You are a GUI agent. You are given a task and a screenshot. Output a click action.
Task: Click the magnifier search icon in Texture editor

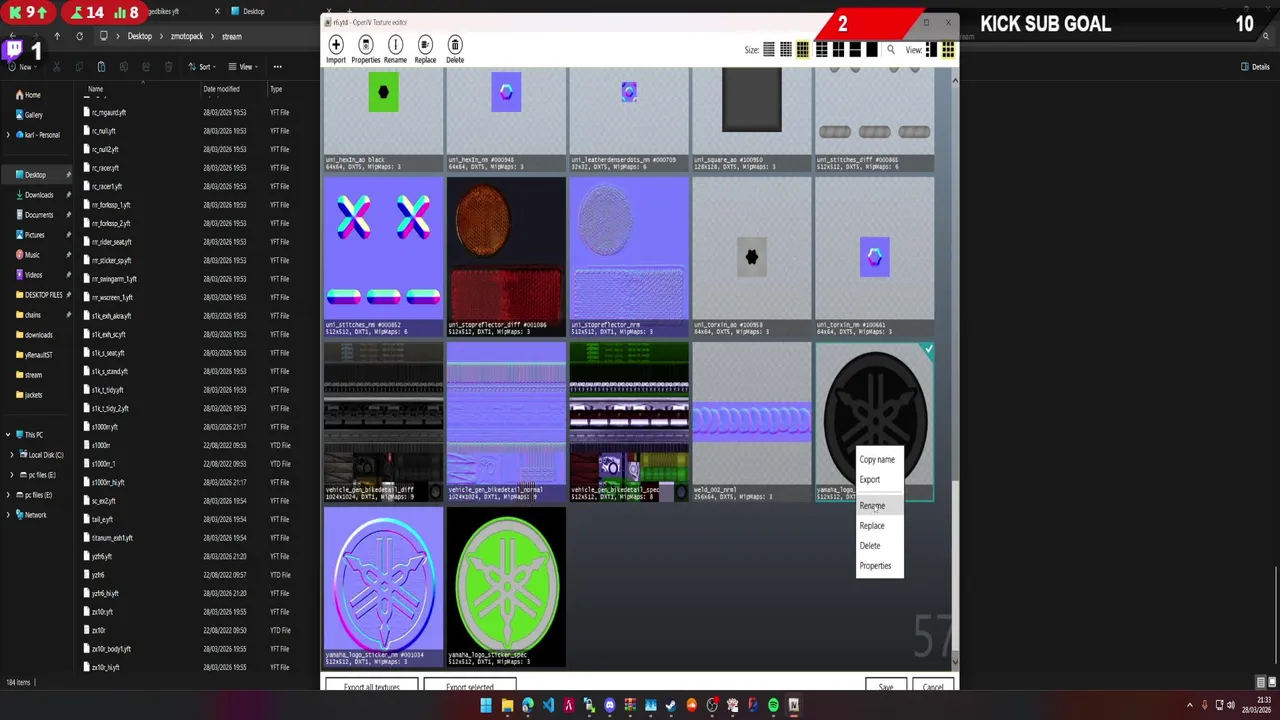[891, 50]
